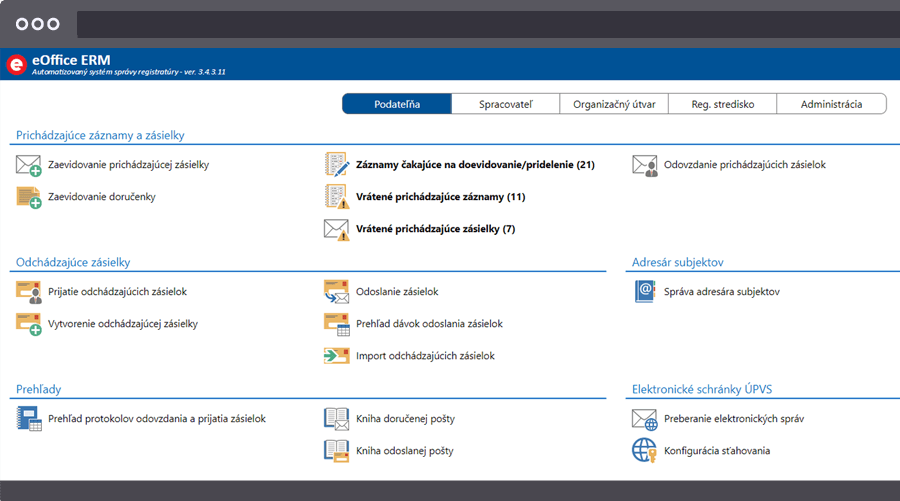Screen dimensions: 900x501
Task: Open Prijatie odchádzajúcich zásielok link
Action: (118, 292)
